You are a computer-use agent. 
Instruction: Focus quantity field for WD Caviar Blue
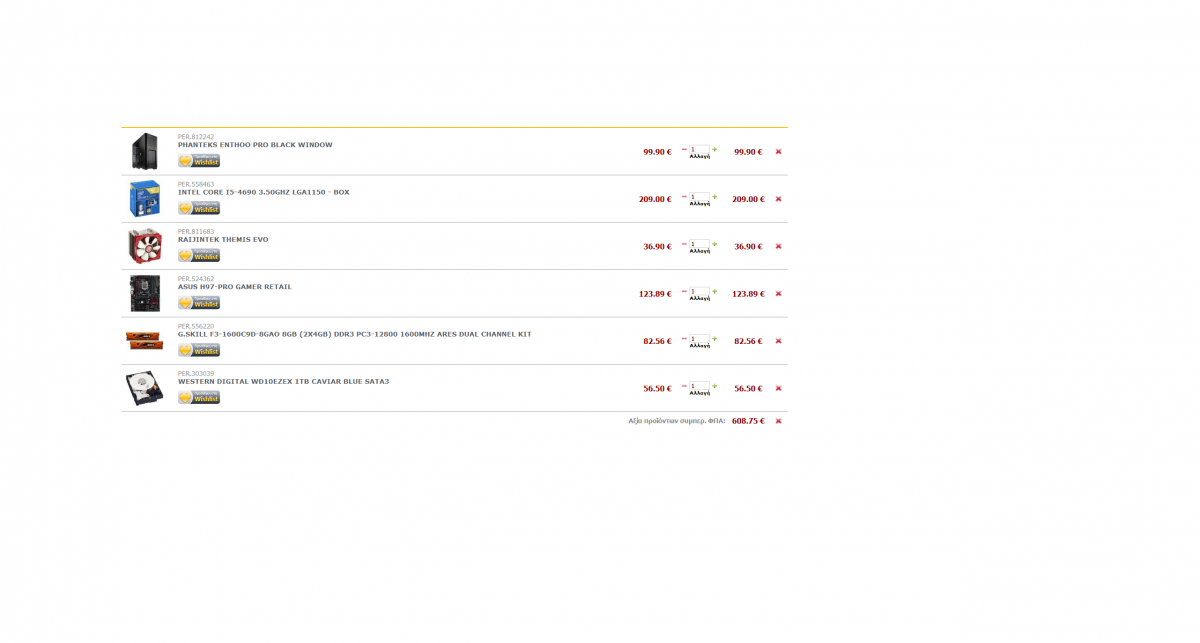pyautogui.click(x=699, y=385)
